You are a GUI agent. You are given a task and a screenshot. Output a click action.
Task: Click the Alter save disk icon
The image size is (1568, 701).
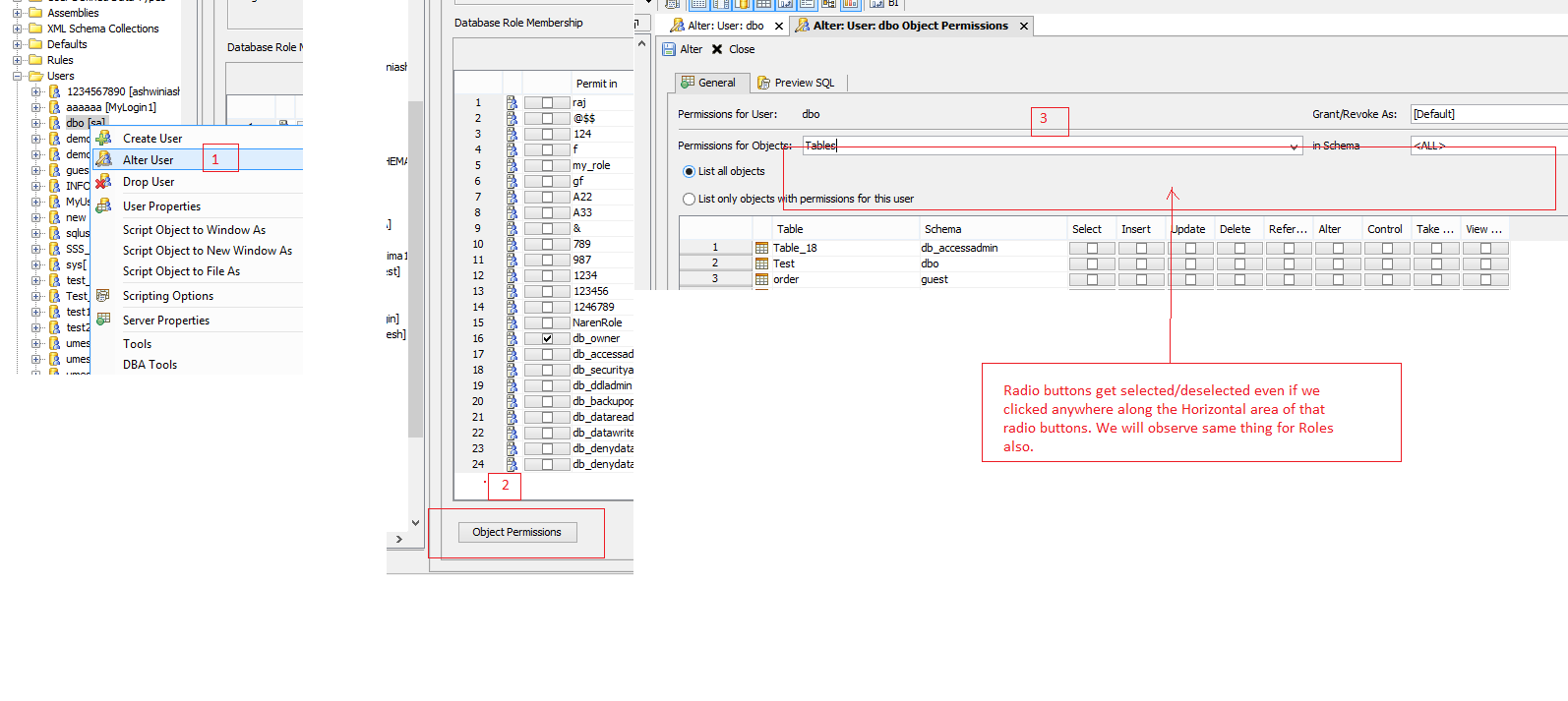(669, 49)
